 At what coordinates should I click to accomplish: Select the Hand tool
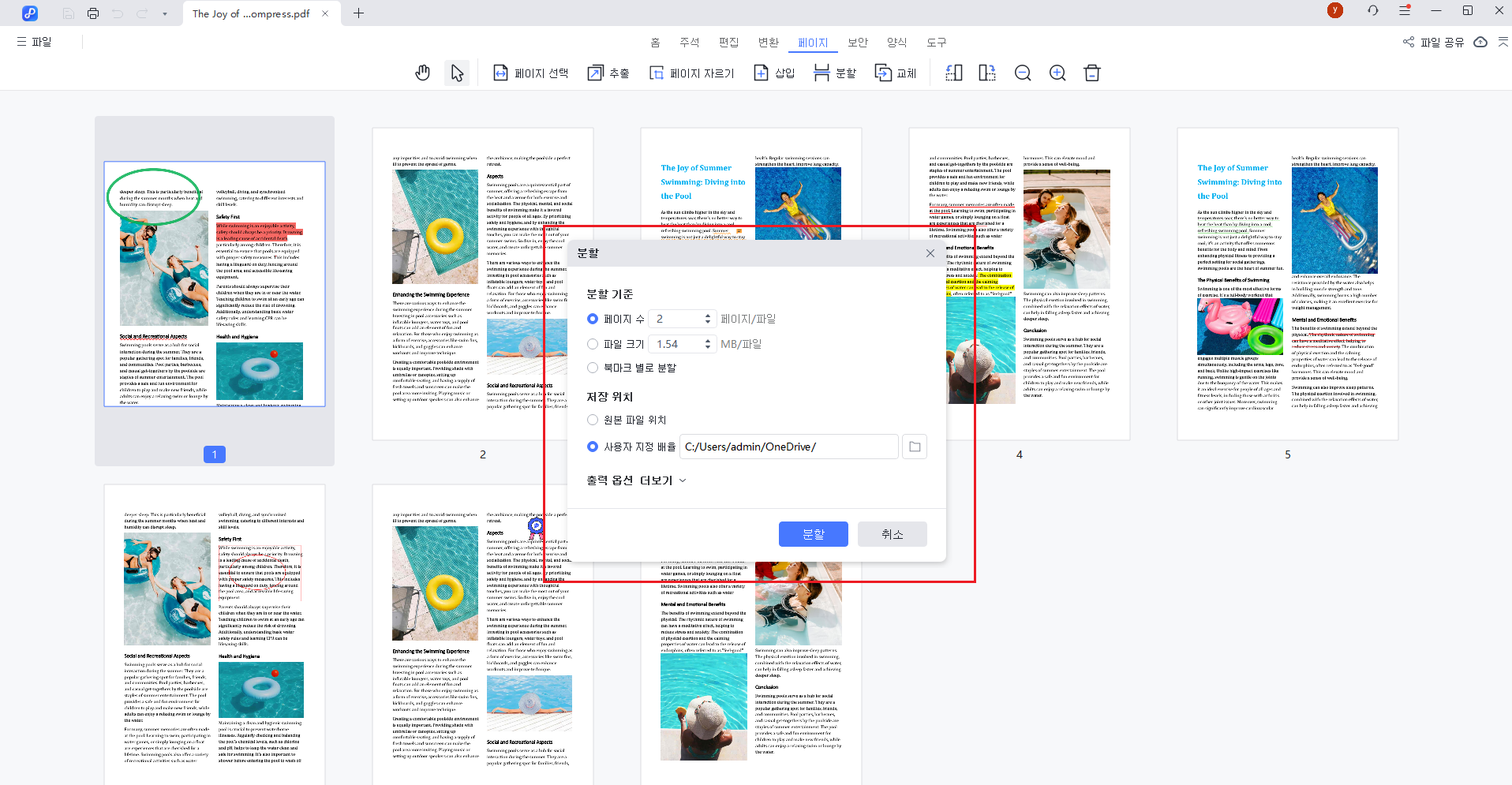pyautogui.click(x=422, y=73)
